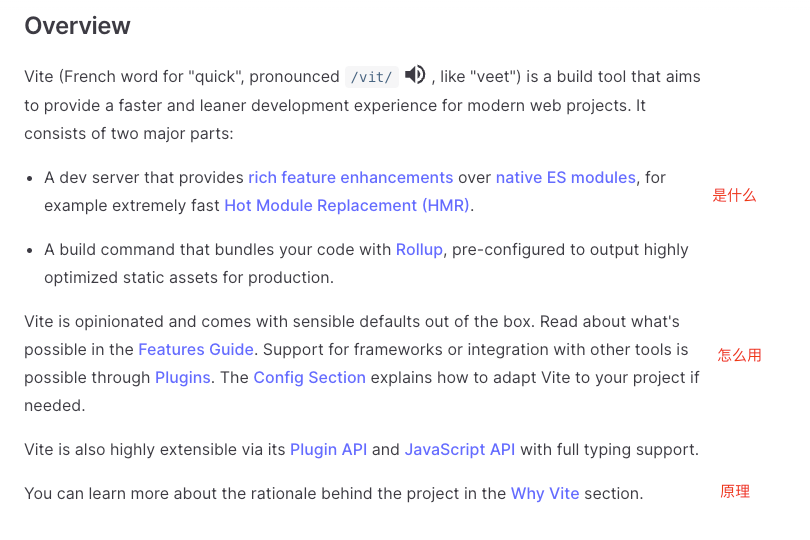Open the Features Guide link
Viewport: 810px width, 540px height.
coord(196,349)
